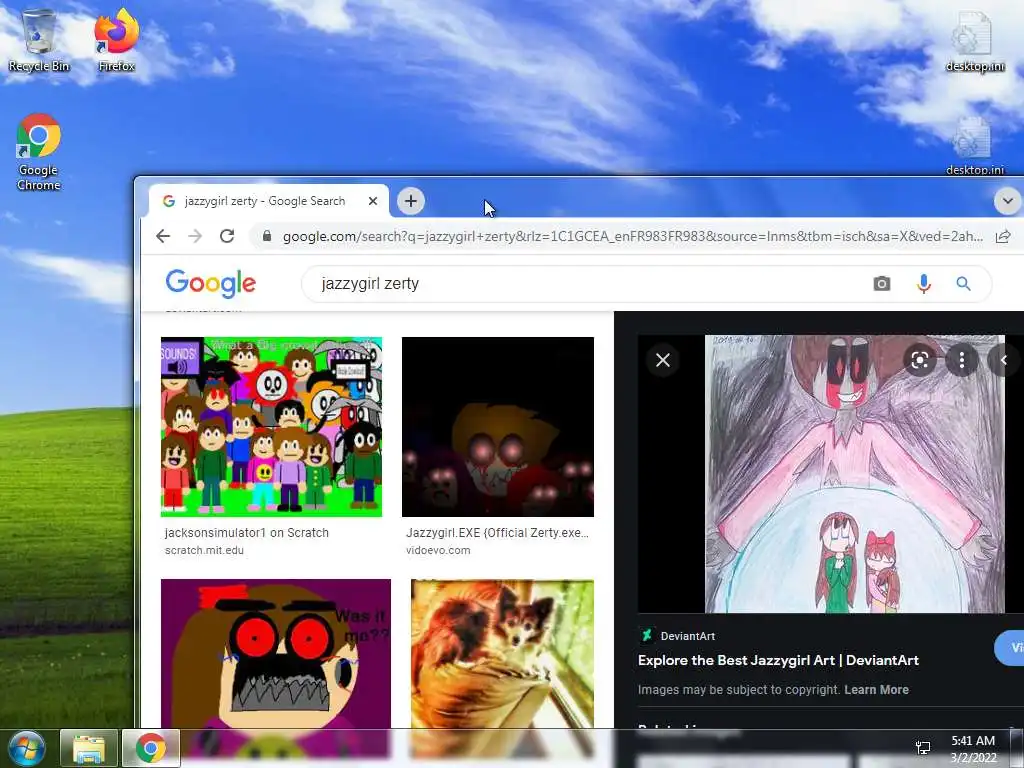
Task: Go forward in browser history
Action: point(195,236)
